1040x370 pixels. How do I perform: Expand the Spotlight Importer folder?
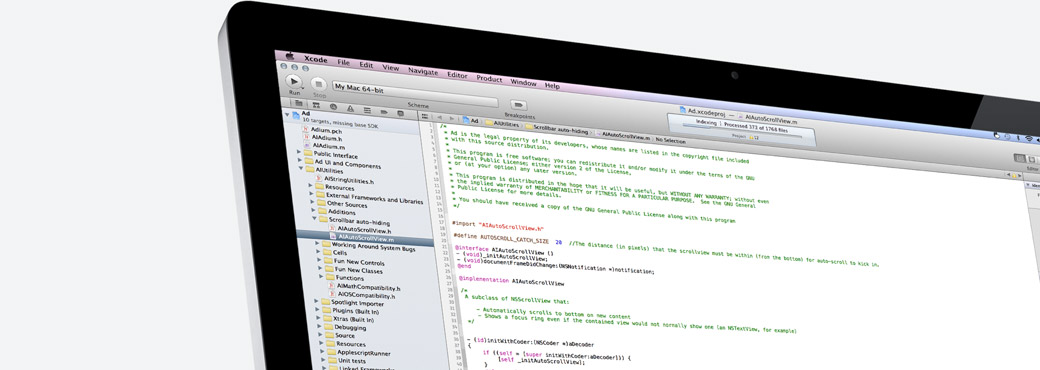point(317,300)
